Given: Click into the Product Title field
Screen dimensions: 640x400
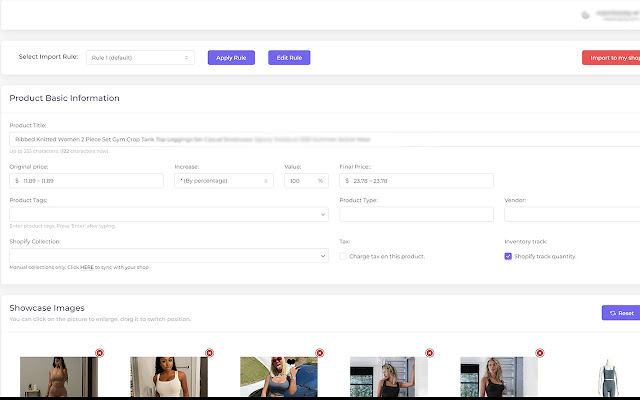Looking at the screenshot, I should [324, 139].
